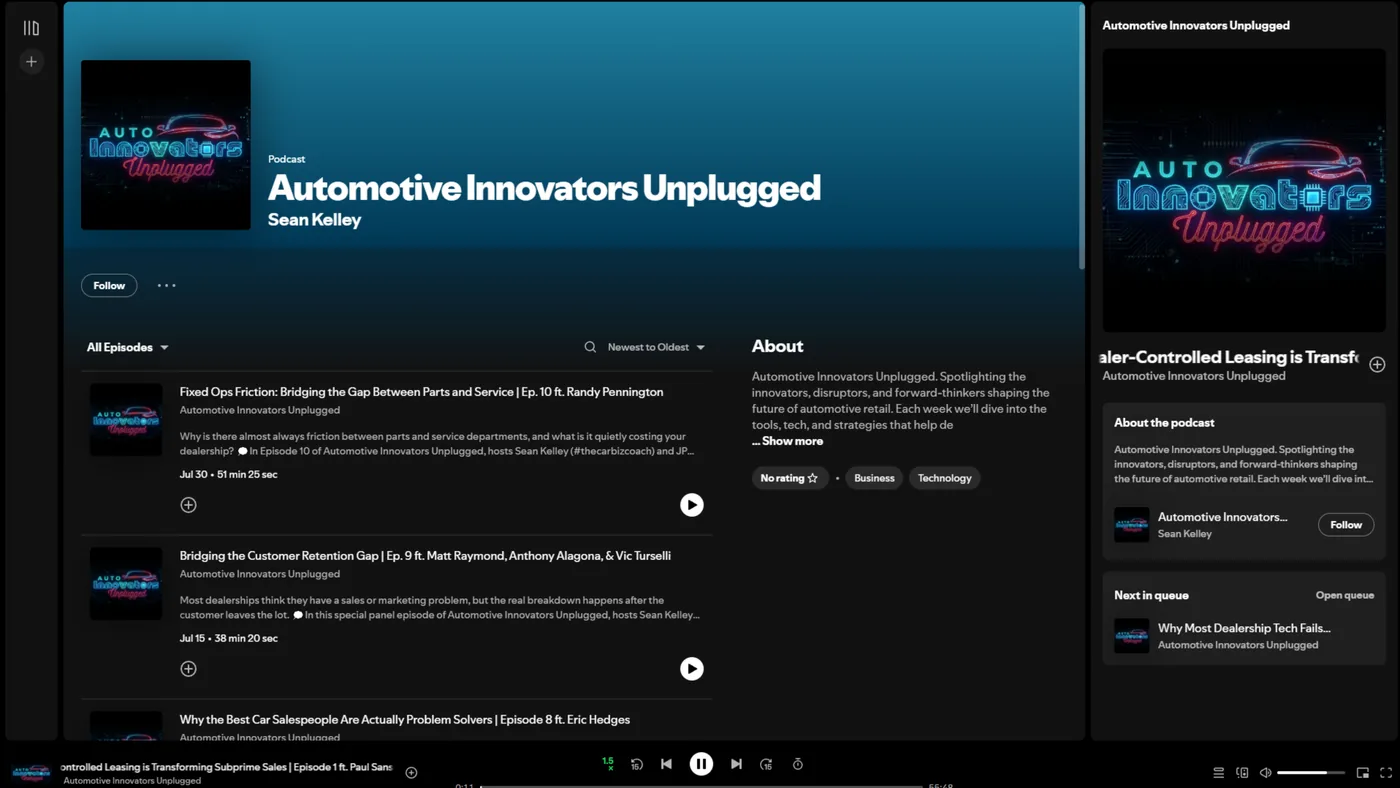Pause the current episode
Screen dimensions: 1400x788
[701, 764]
